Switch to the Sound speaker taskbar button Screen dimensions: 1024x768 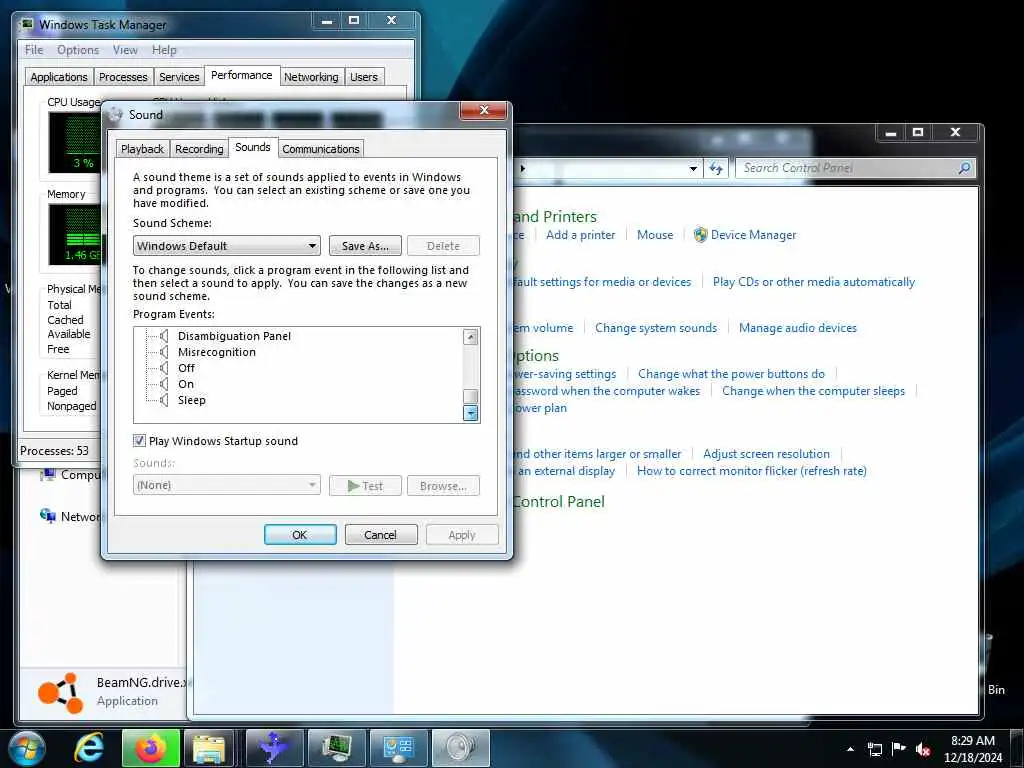(x=460, y=748)
